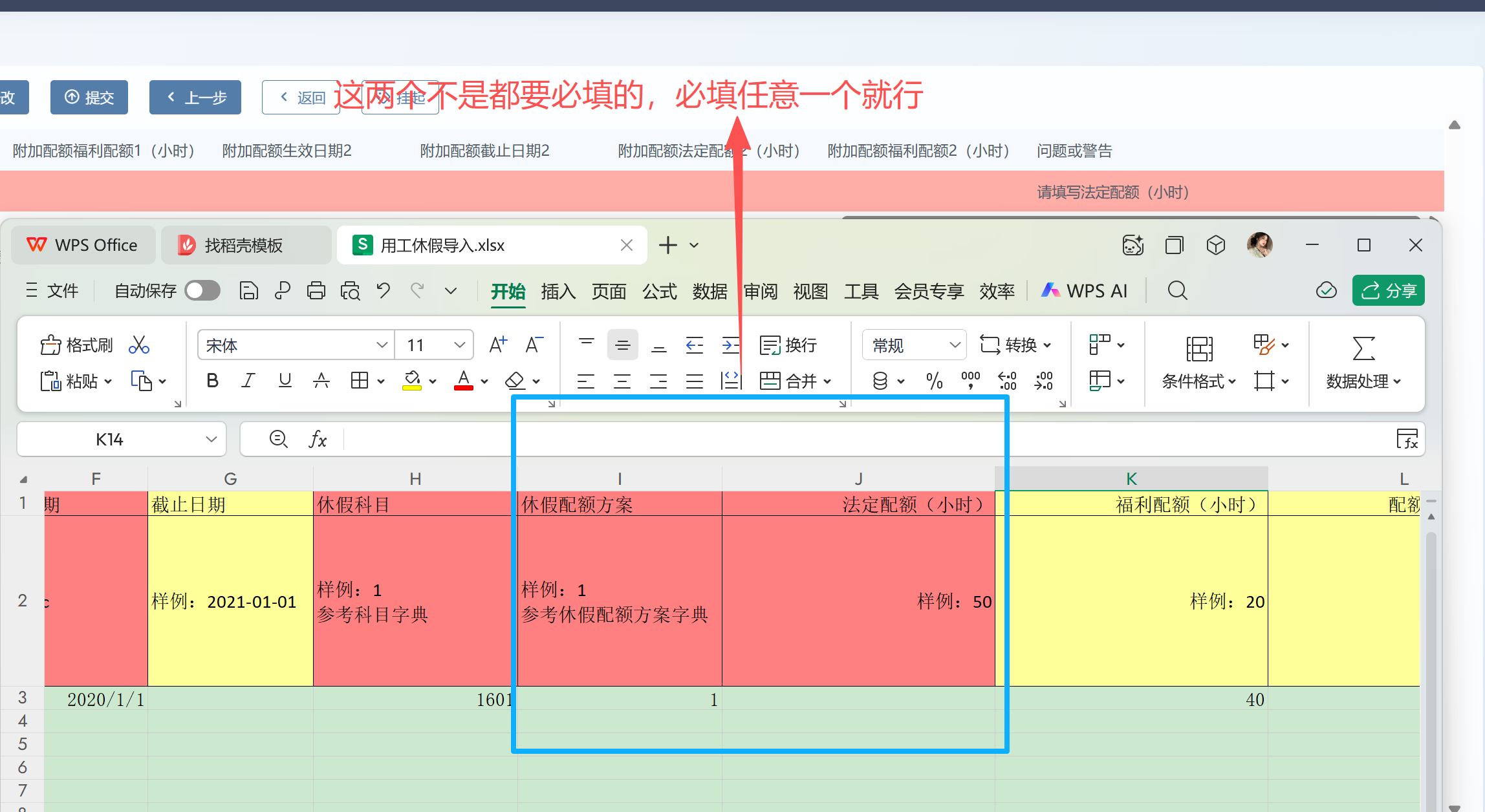Click the search magnifier icon in ribbon

point(1177,291)
